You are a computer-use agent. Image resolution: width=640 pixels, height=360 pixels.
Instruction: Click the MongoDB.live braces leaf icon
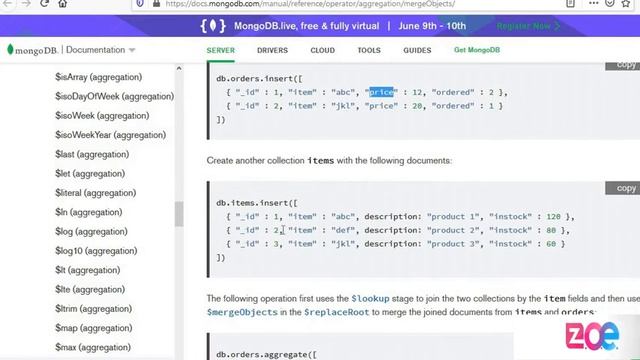213,26
